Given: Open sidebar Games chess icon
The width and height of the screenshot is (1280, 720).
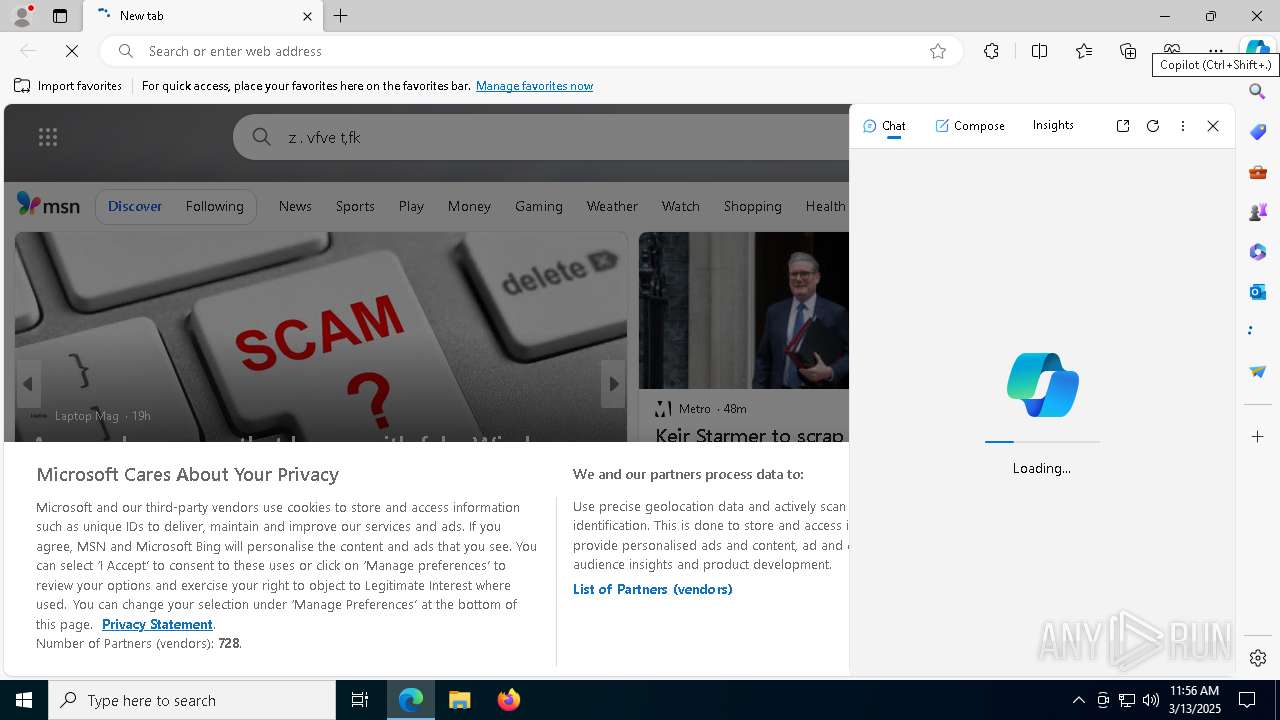Looking at the screenshot, I should tap(1258, 212).
